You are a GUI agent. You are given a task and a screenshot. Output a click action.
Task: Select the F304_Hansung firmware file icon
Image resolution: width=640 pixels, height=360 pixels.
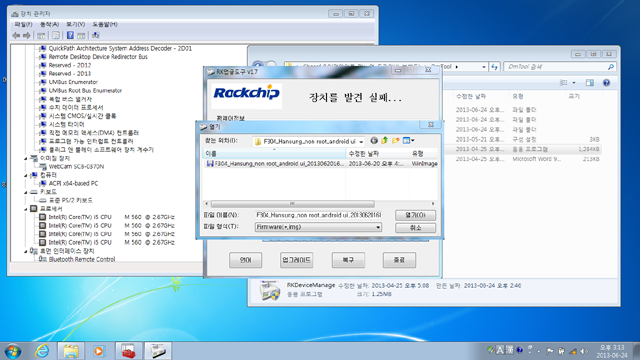click(x=210, y=163)
